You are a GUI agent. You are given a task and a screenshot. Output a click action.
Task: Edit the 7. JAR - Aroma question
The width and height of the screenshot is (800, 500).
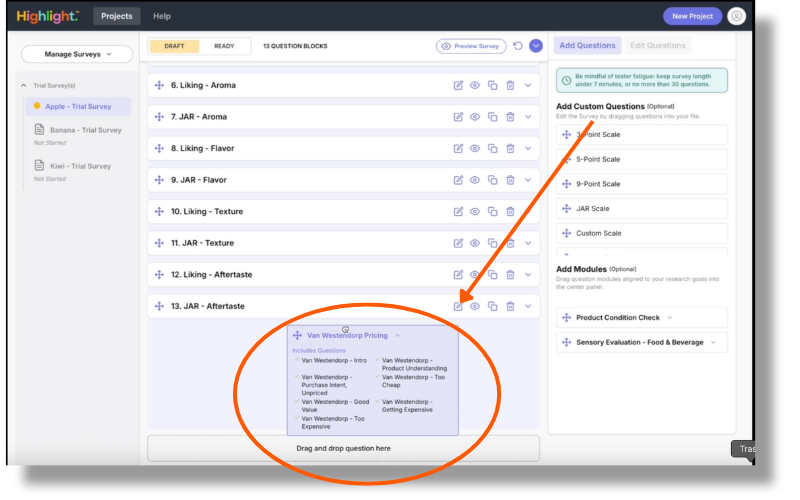458,117
